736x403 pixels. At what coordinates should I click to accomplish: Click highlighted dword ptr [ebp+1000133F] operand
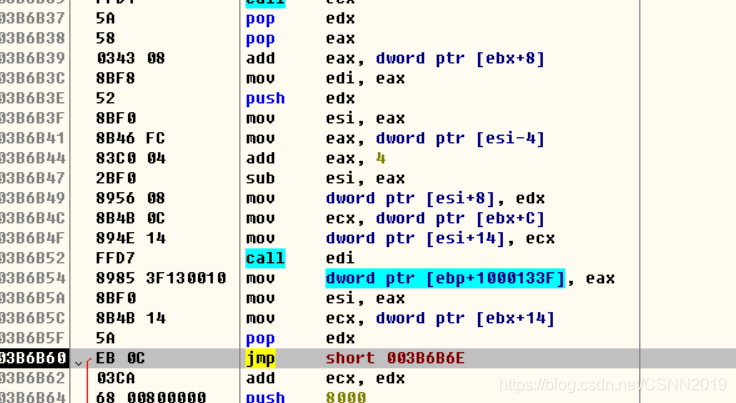tap(445, 278)
